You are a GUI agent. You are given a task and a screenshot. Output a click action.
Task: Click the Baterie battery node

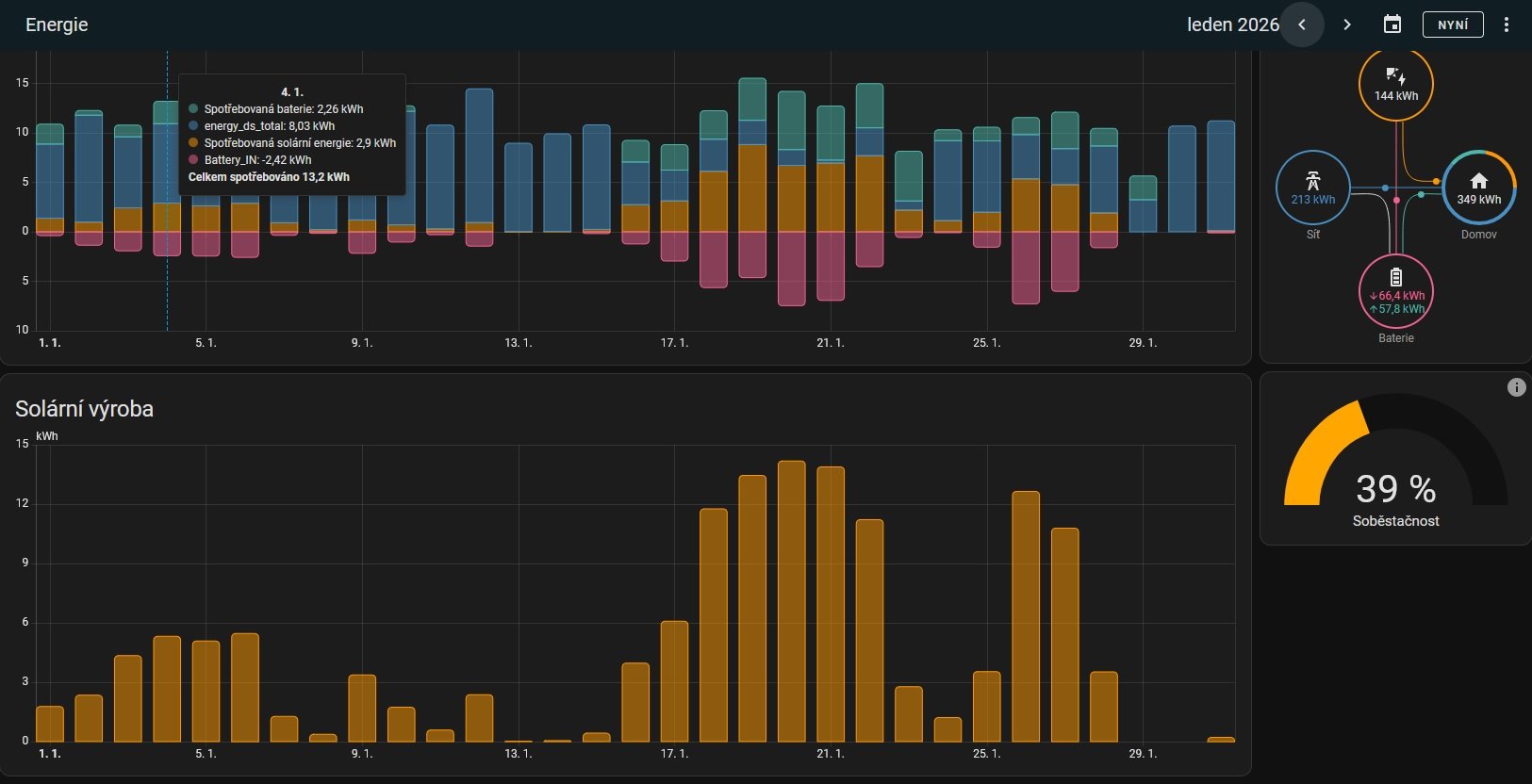(x=1396, y=291)
